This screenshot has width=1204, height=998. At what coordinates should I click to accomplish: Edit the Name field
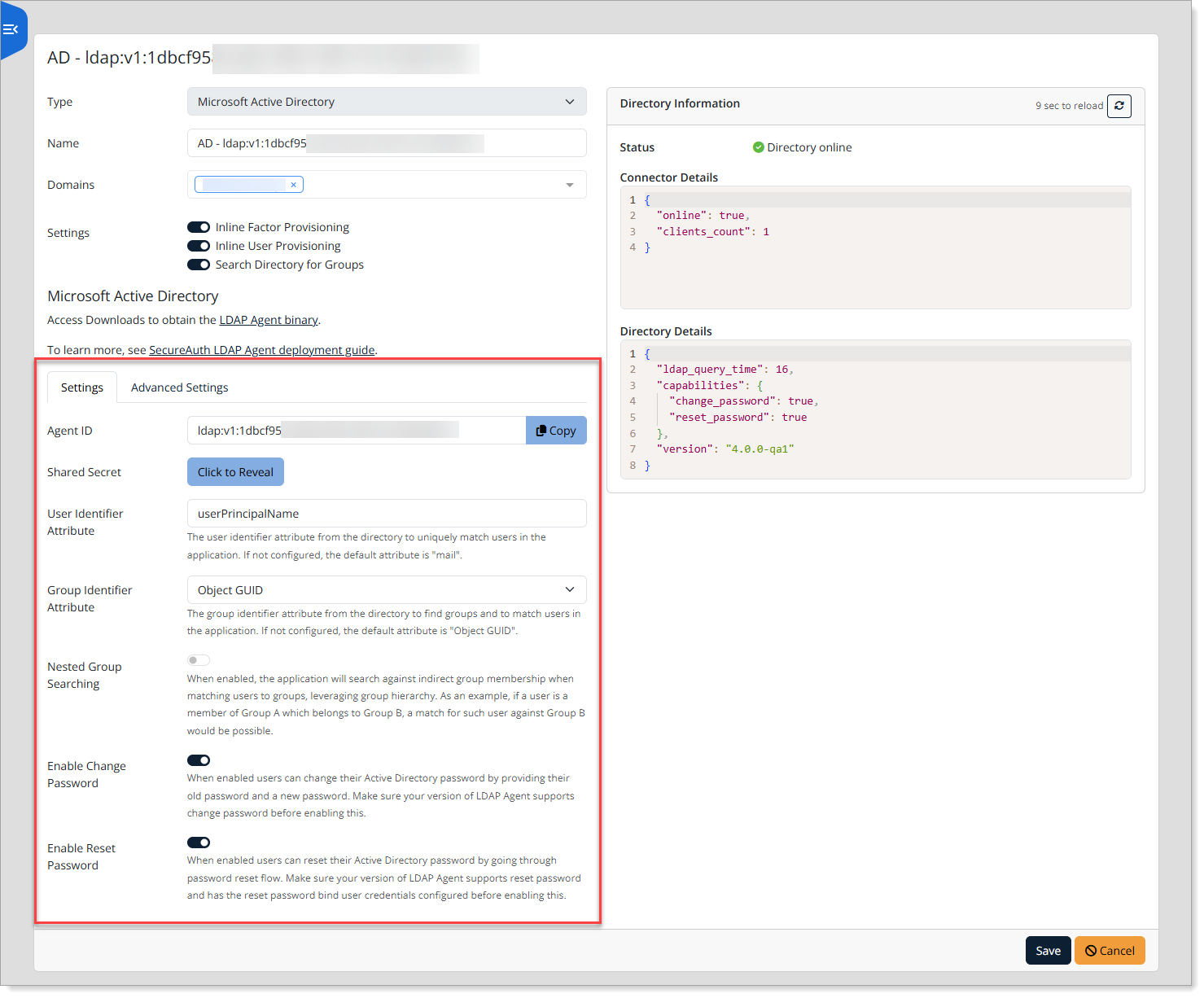387,143
